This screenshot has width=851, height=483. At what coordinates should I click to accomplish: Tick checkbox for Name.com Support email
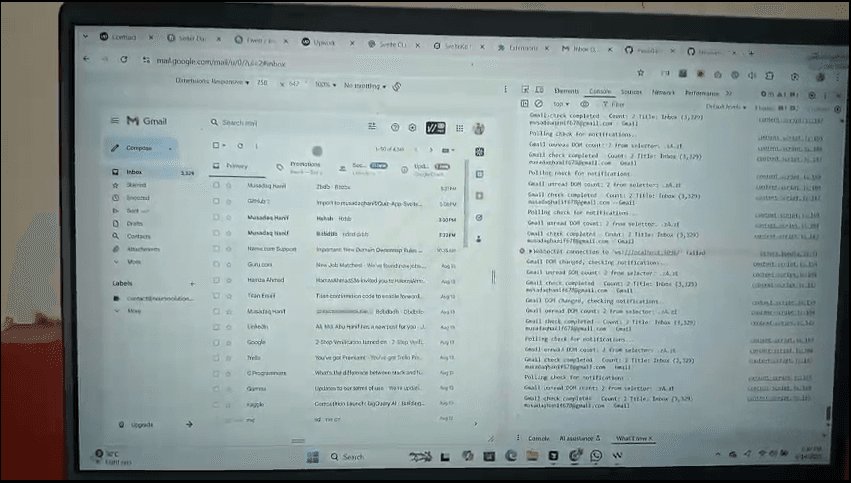216,249
